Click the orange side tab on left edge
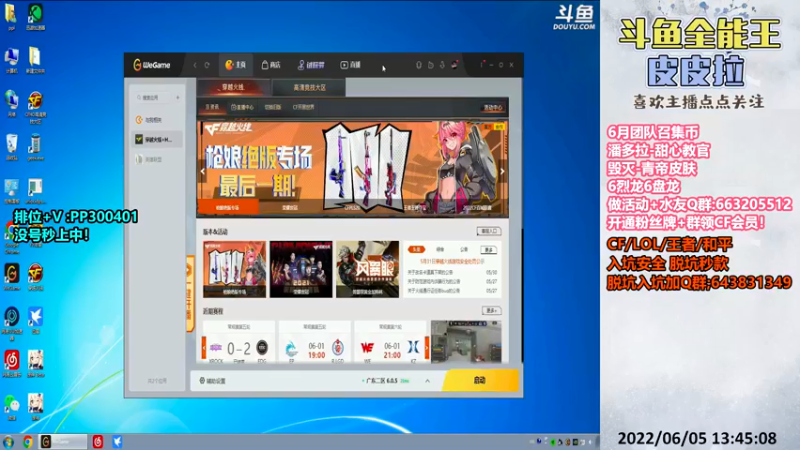 pos(190,293)
